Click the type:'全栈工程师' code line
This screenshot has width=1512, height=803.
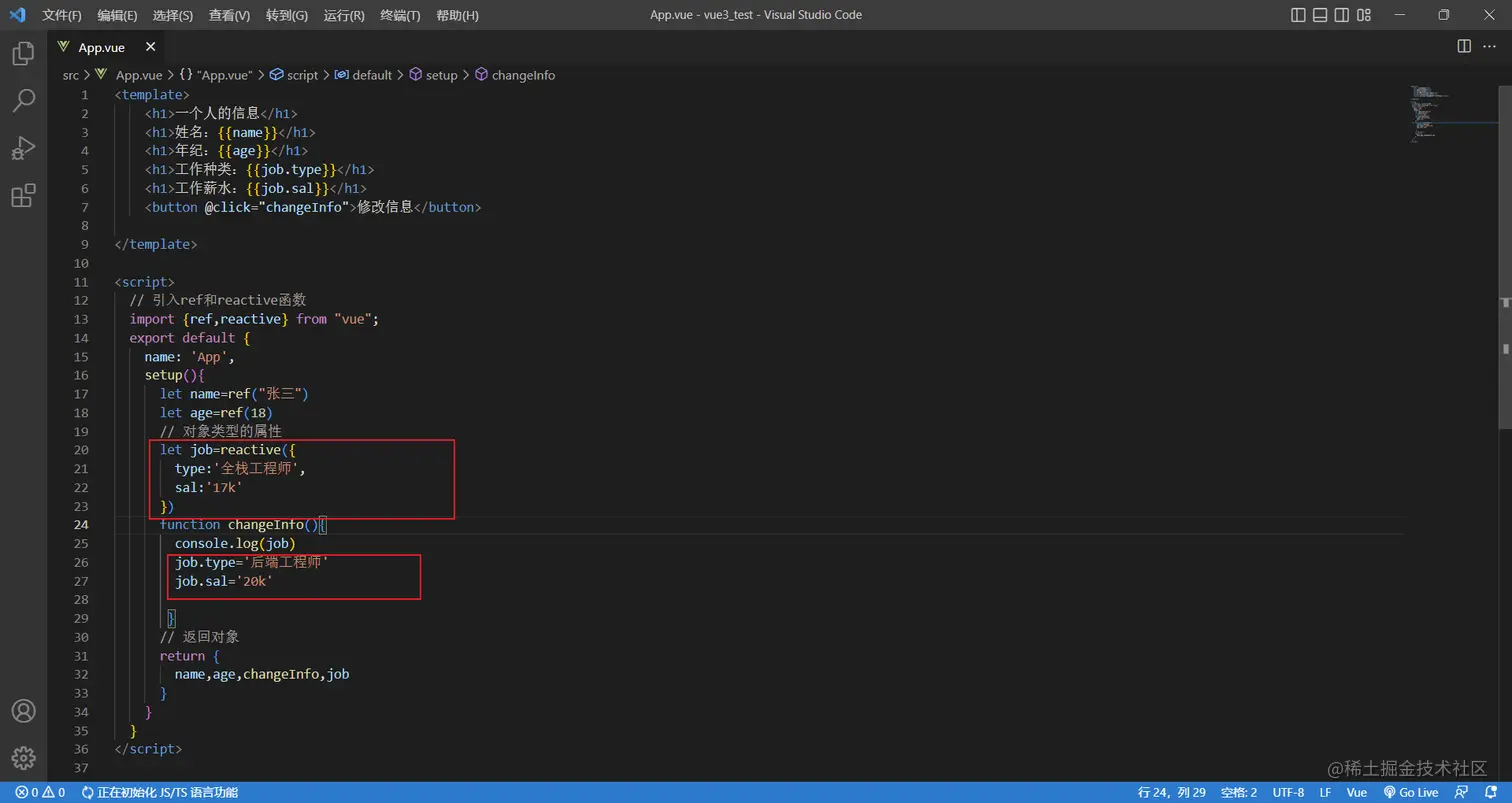240,469
